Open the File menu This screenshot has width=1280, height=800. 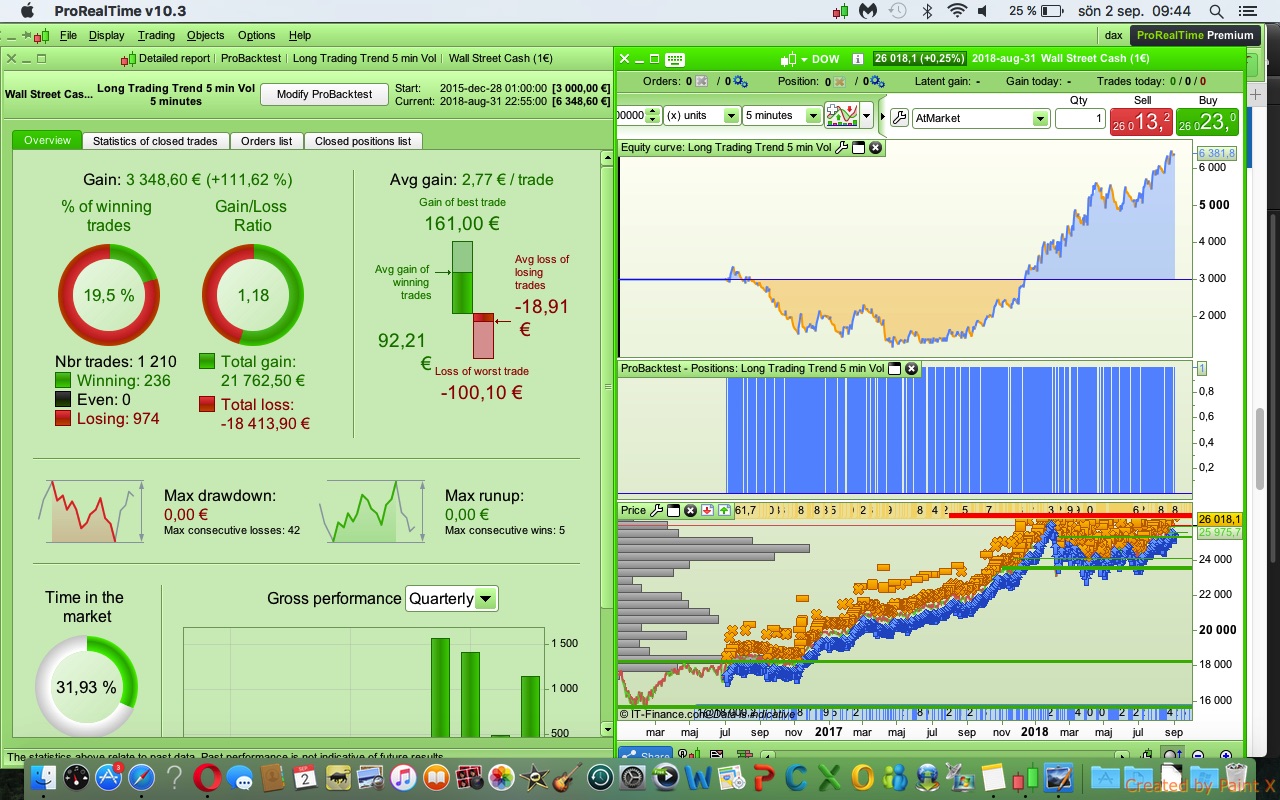click(x=68, y=35)
